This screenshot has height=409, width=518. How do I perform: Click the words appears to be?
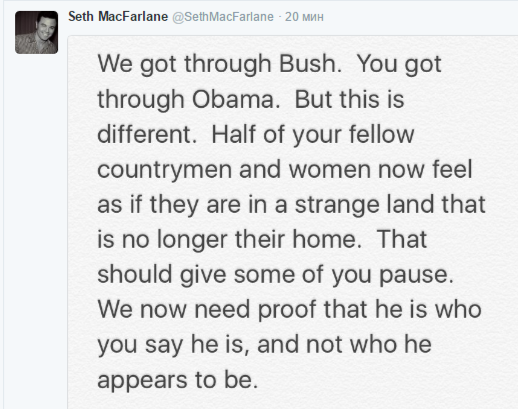pos(178,380)
